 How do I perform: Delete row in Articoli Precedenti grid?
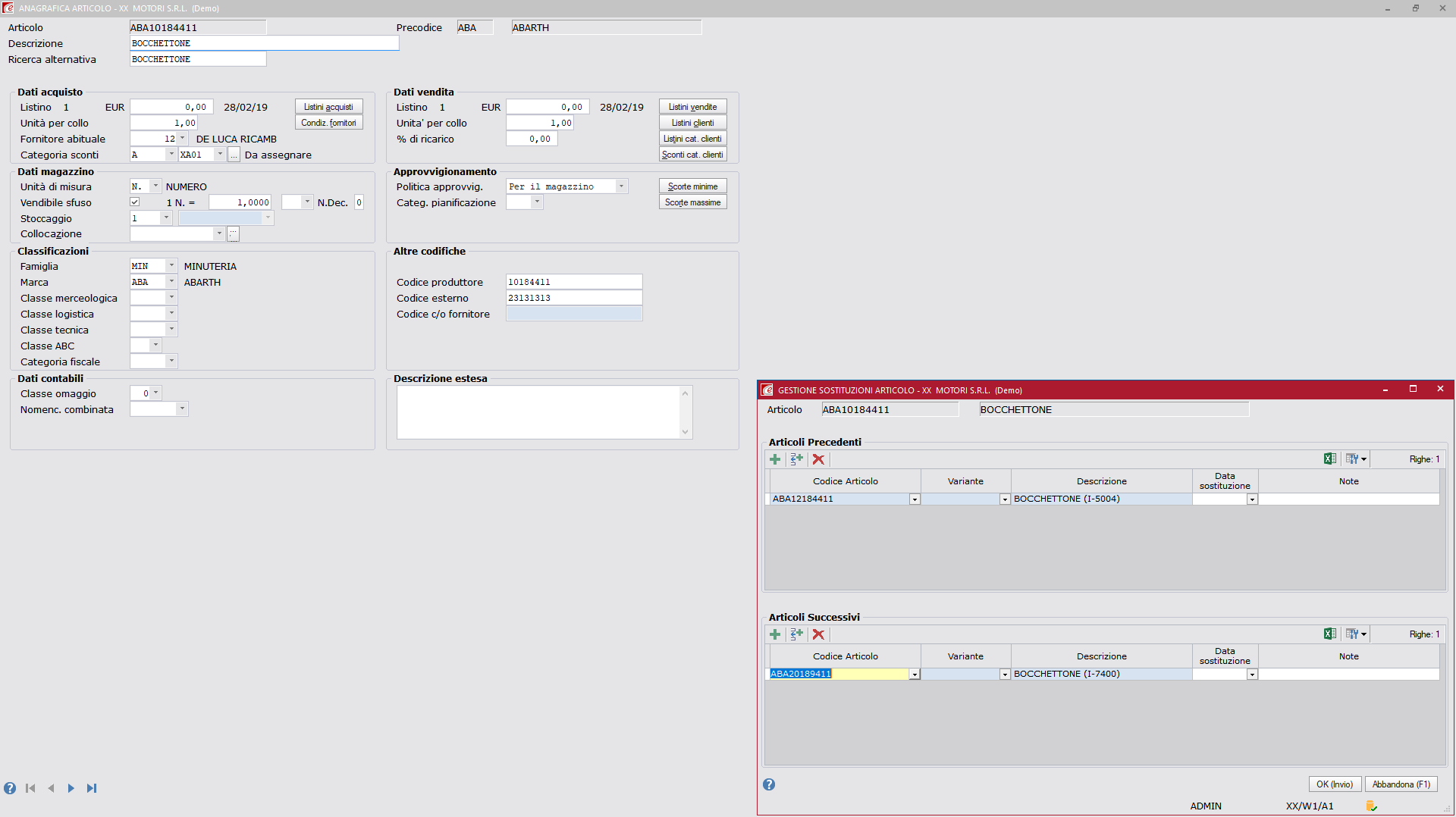point(818,459)
